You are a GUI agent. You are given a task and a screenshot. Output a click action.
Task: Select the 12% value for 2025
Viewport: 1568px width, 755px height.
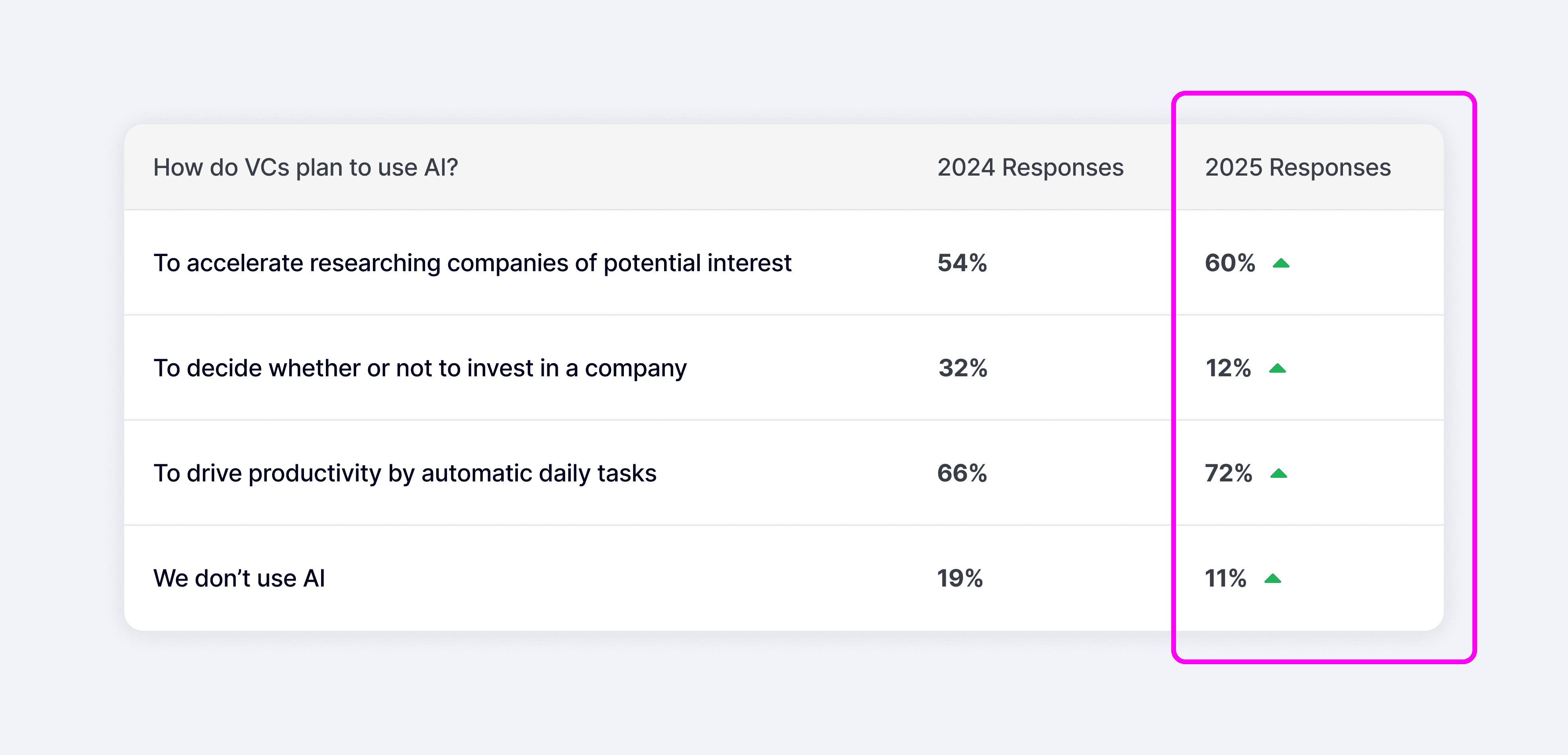[x=1228, y=368]
